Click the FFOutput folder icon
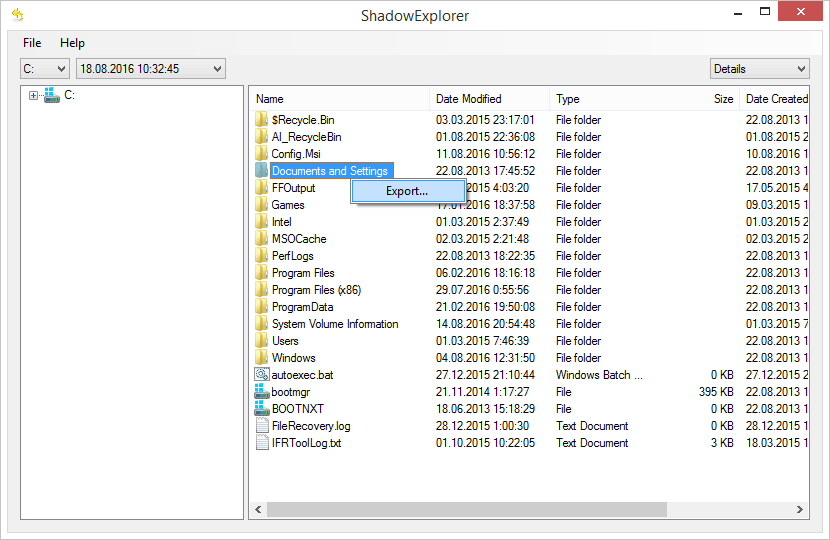The width and height of the screenshot is (830, 540). pos(261,187)
